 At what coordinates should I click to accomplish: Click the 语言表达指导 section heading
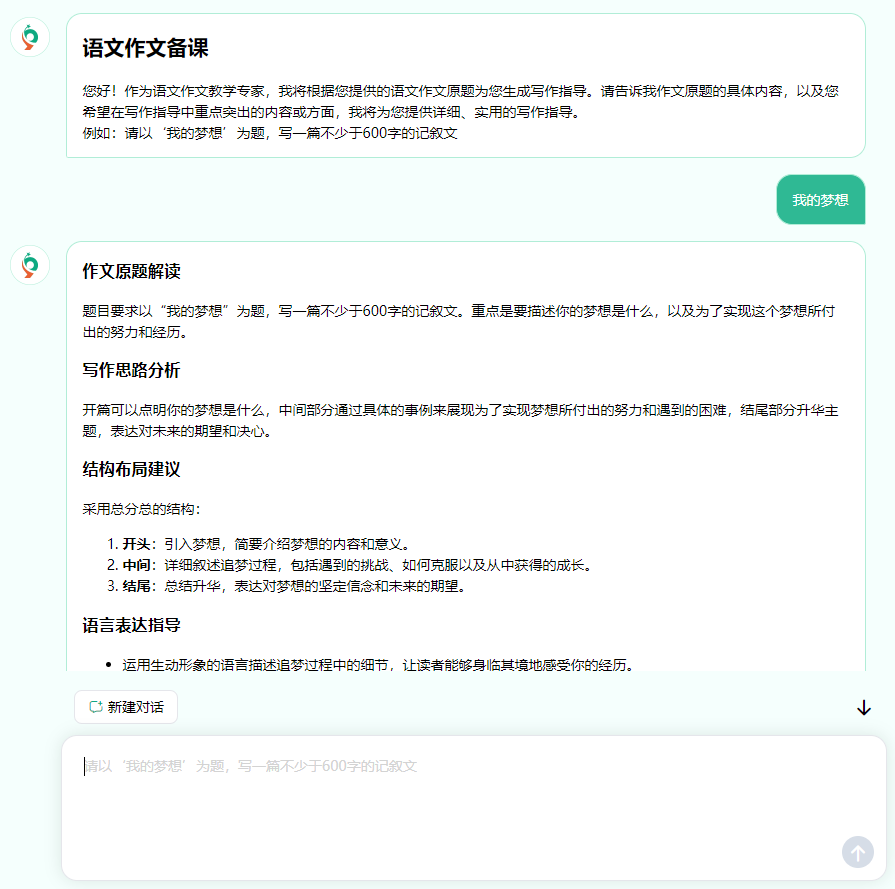click(x=131, y=626)
